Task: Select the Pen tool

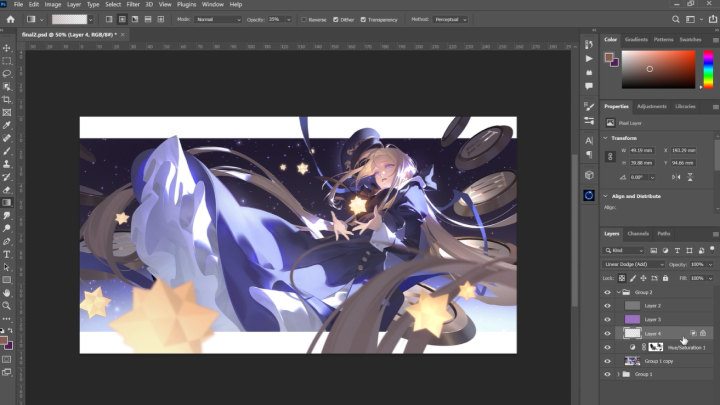Action: pos(7,241)
